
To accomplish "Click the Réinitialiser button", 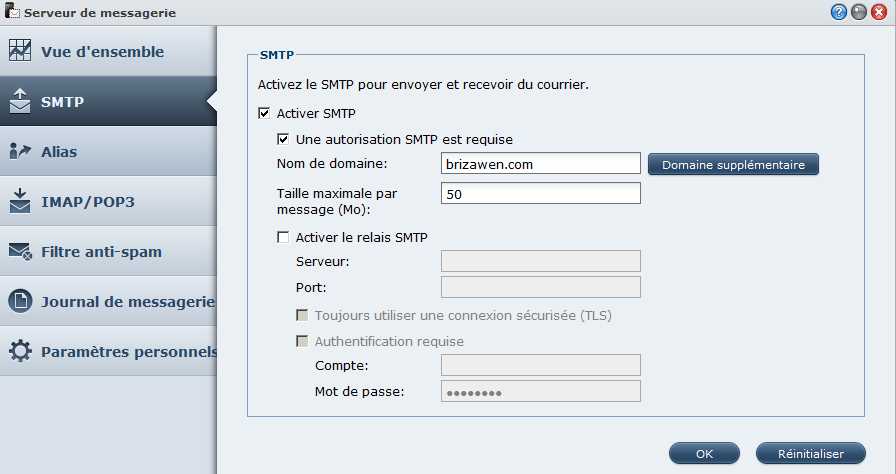I will (811, 453).
